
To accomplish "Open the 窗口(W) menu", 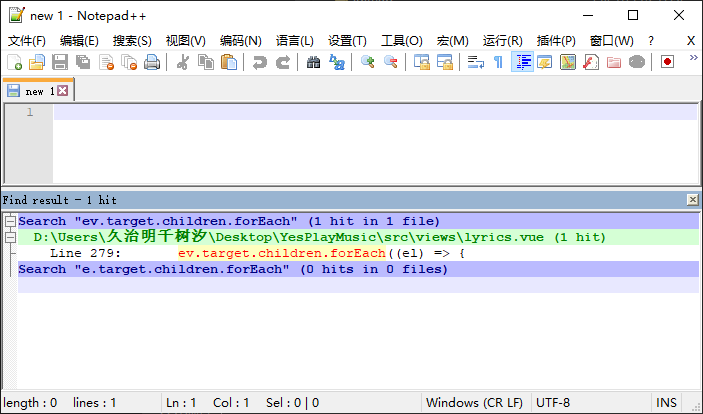I will [612, 41].
